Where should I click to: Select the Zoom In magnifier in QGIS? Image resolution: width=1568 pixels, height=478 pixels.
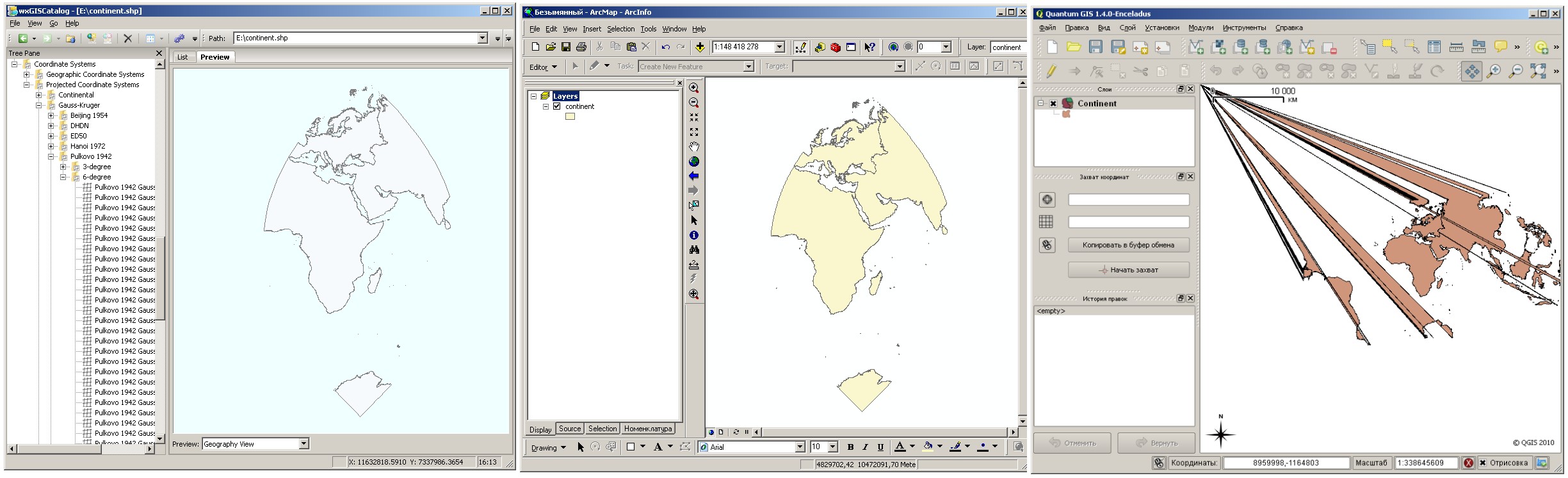[x=1494, y=71]
